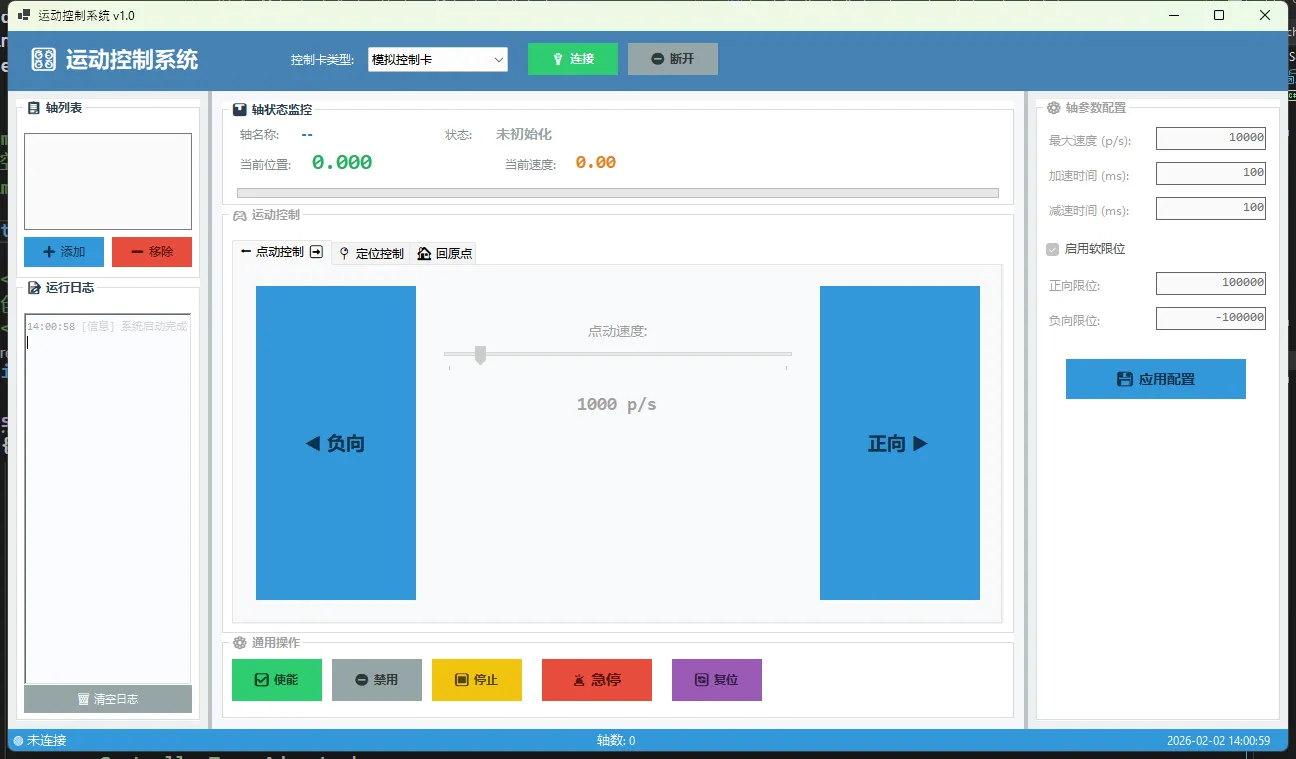Click the arrow-box icon on 点动控制 tab
This screenshot has width=1296, height=759.
click(x=317, y=252)
